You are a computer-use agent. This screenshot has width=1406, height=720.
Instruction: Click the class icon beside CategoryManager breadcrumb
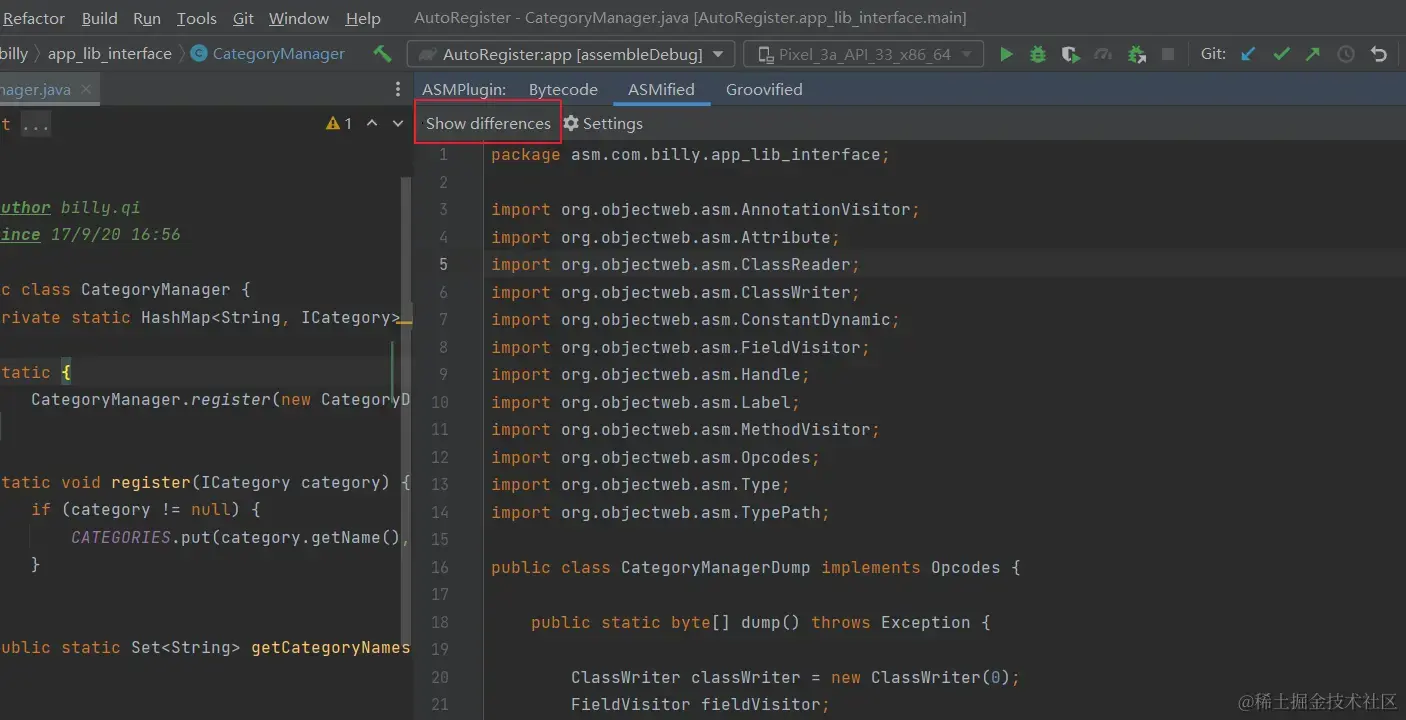coord(198,54)
